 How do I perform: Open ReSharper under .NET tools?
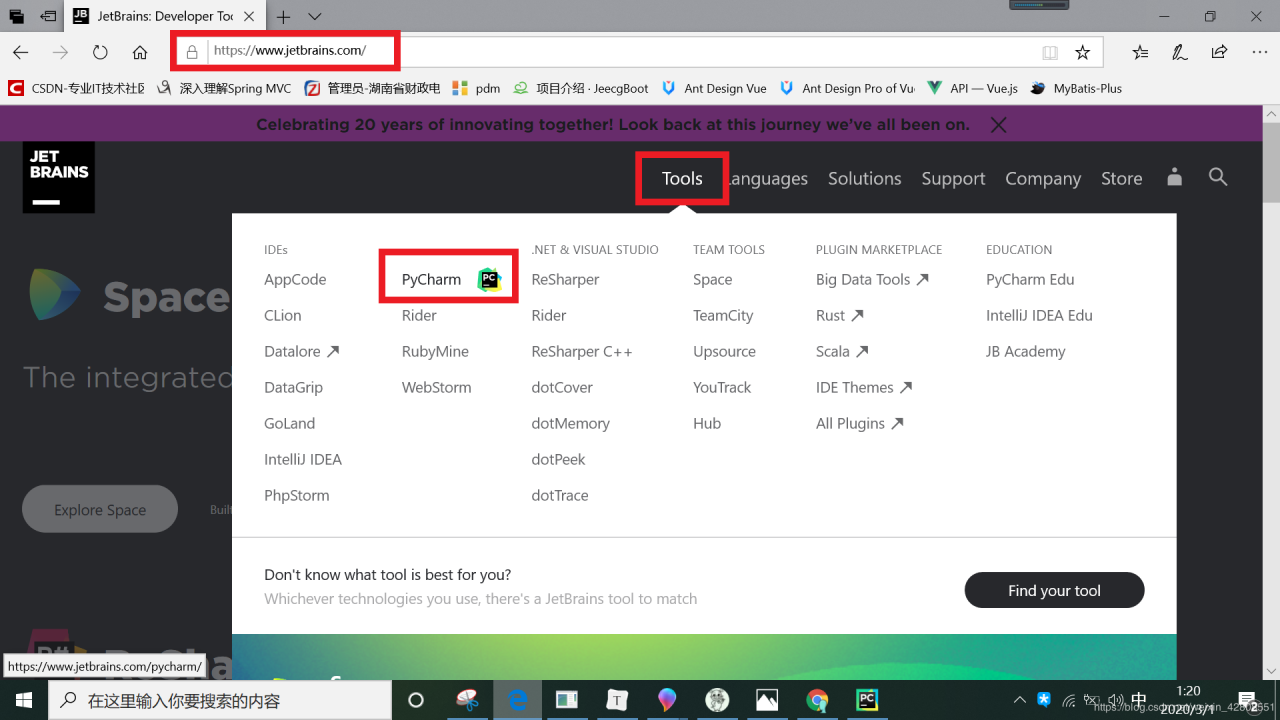point(565,279)
